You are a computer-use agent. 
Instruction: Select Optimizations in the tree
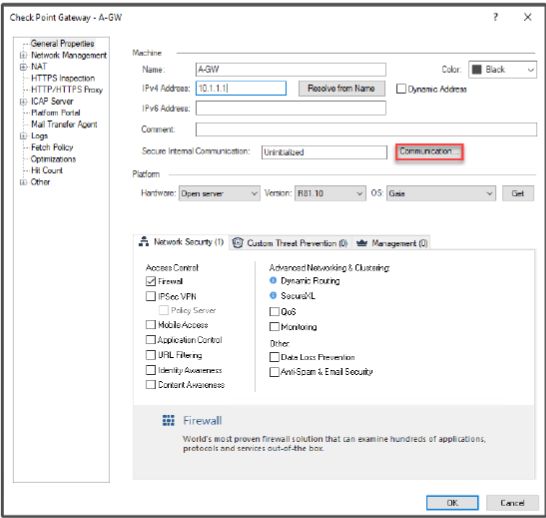pos(53,159)
